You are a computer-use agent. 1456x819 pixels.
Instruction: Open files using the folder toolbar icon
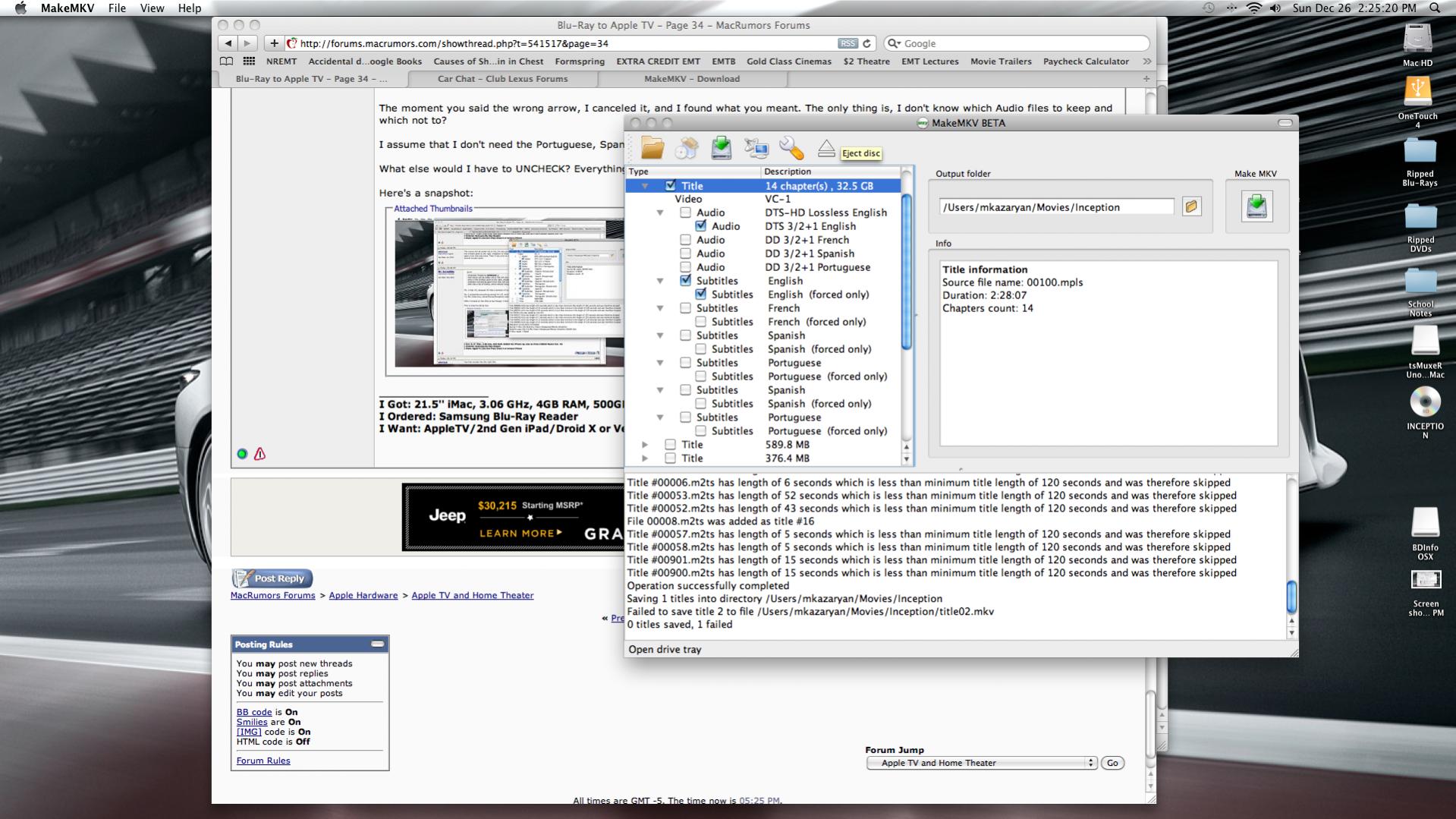click(652, 148)
